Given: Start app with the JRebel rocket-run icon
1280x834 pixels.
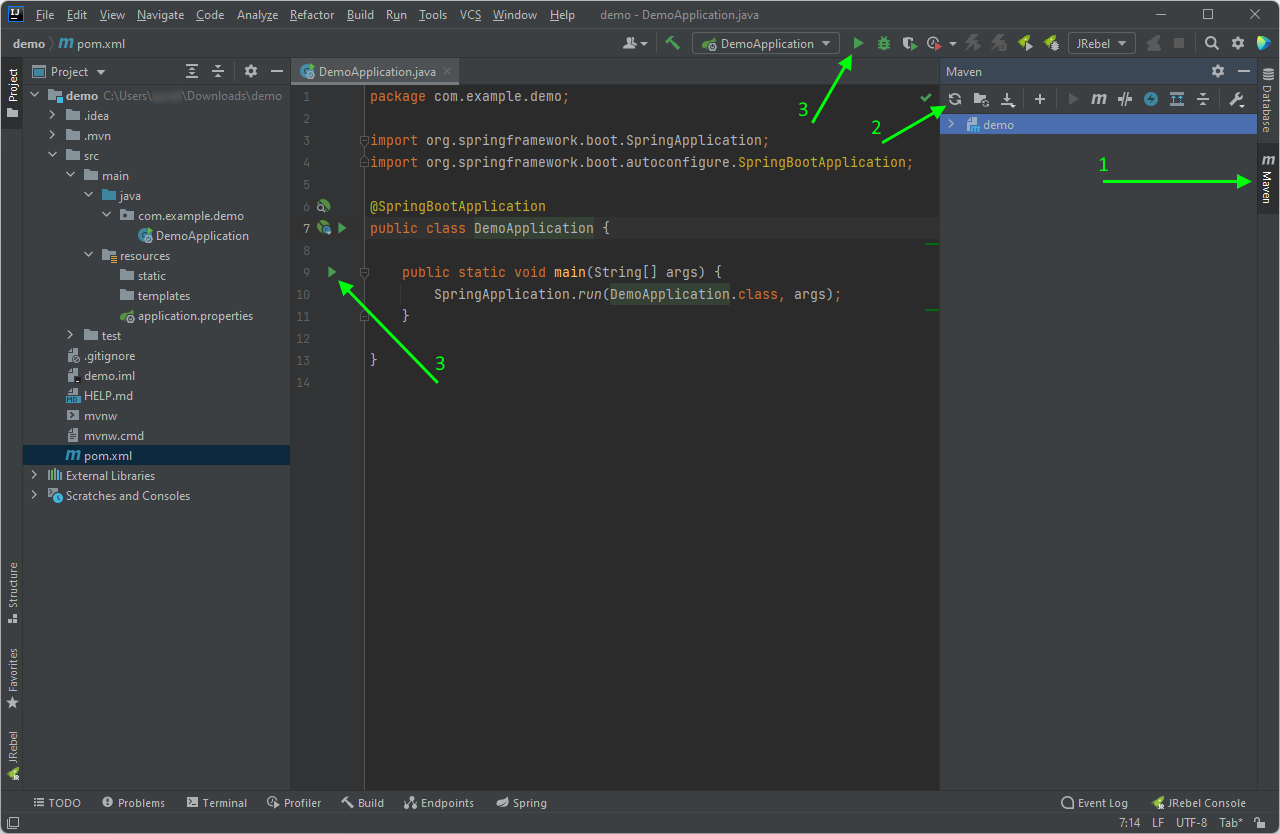Looking at the screenshot, I should 1024,43.
